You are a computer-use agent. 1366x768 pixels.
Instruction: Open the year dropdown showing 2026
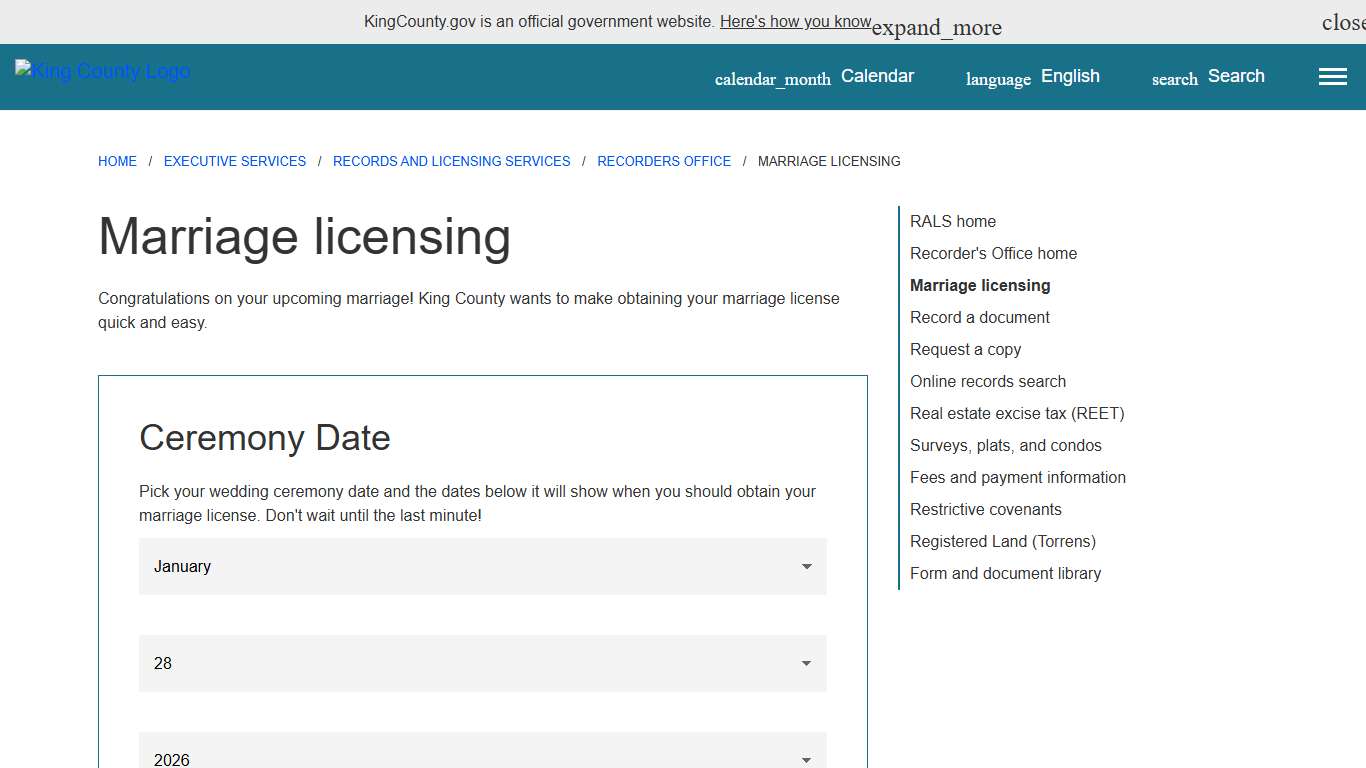click(482, 757)
